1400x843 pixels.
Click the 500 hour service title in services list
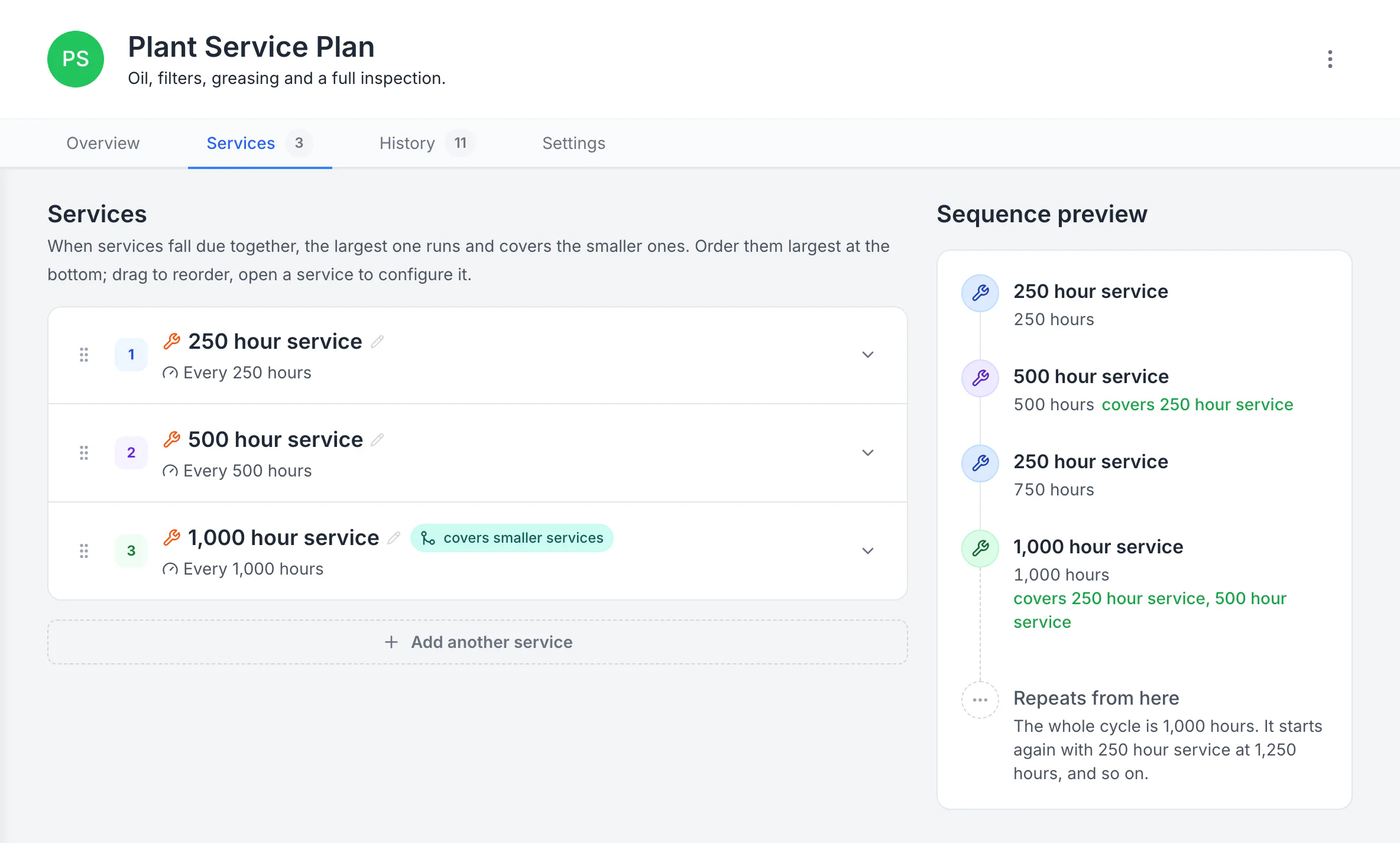click(x=276, y=440)
